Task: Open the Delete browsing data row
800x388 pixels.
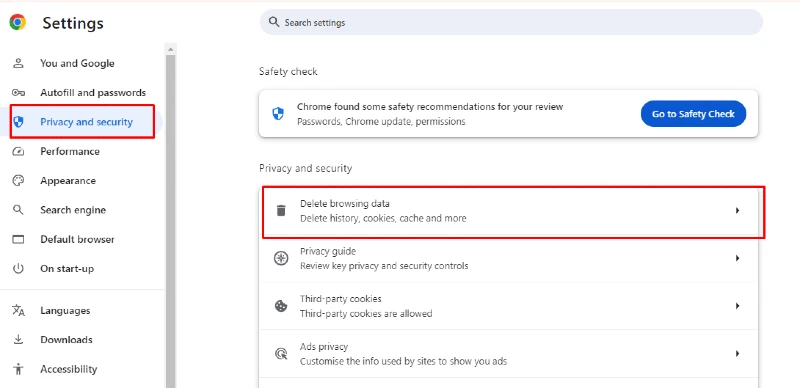Action: tap(509, 211)
